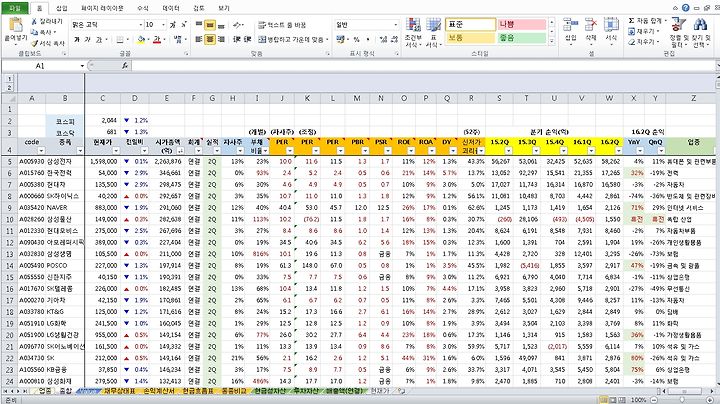
Task: Click the Cut (잘라내기) scissors icon
Action: tap(34, 22)
